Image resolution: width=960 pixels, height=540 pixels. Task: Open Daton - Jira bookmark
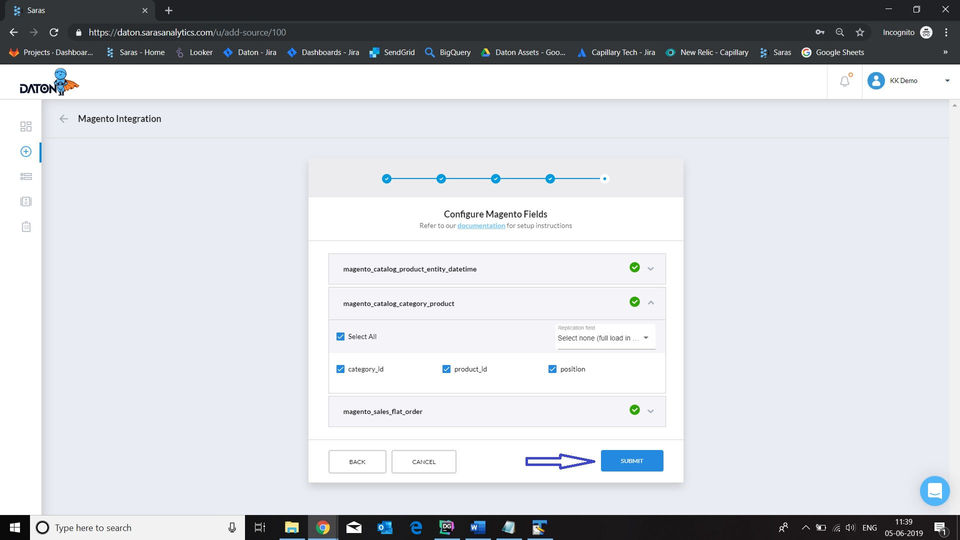click(x=250, y=53)
